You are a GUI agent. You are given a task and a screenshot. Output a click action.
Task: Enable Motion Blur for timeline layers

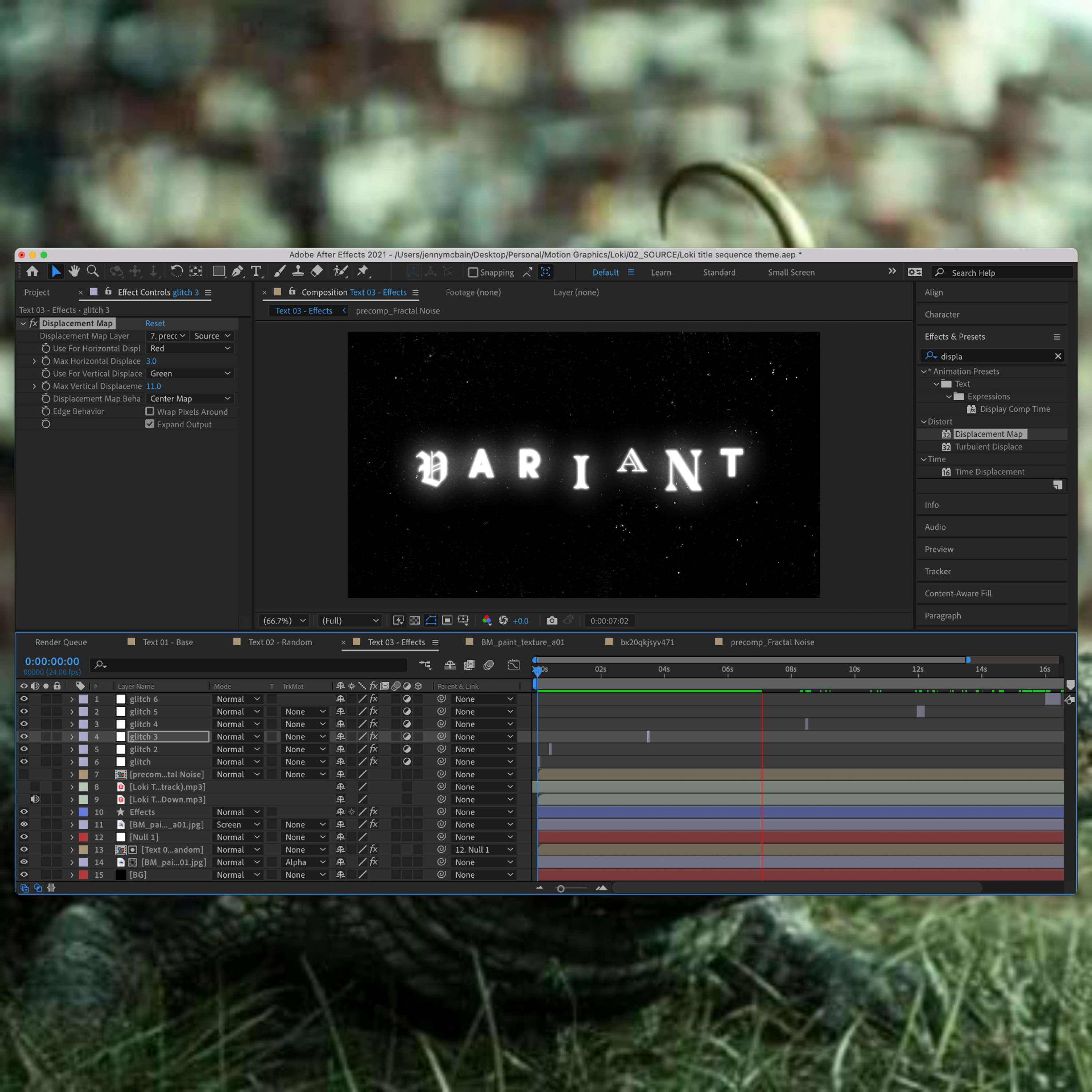tap(489, 665)
